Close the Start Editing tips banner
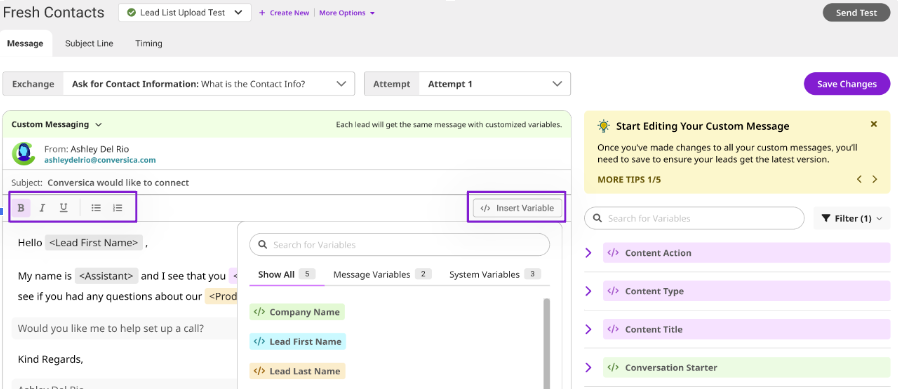 coord(873,124)
